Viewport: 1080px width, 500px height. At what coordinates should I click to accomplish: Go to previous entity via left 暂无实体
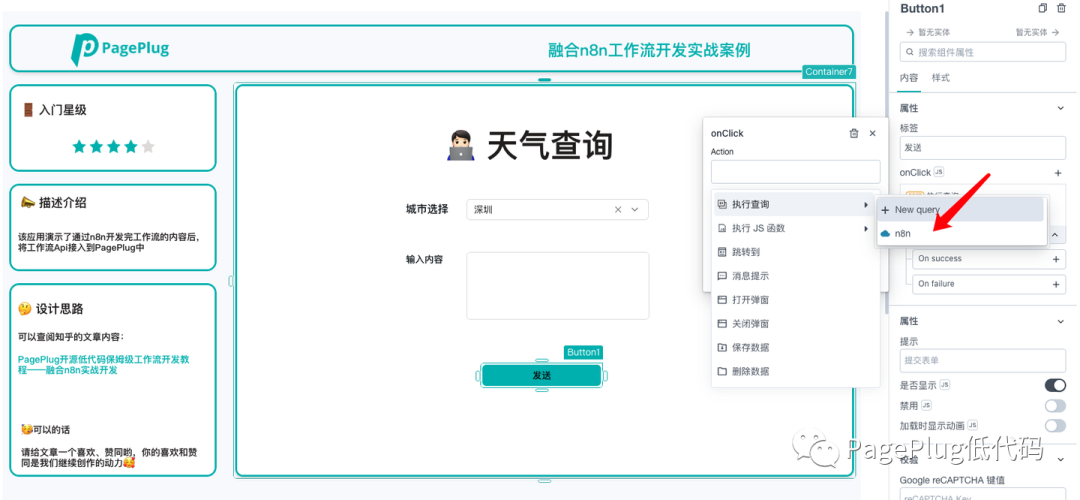pyautogui.click(x=926, y=32)
